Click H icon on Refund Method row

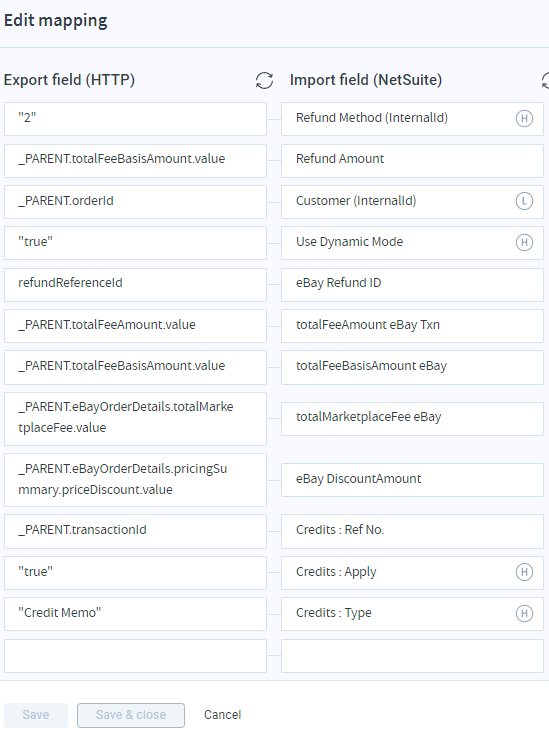pyautogui.click(x=524, y=119)
